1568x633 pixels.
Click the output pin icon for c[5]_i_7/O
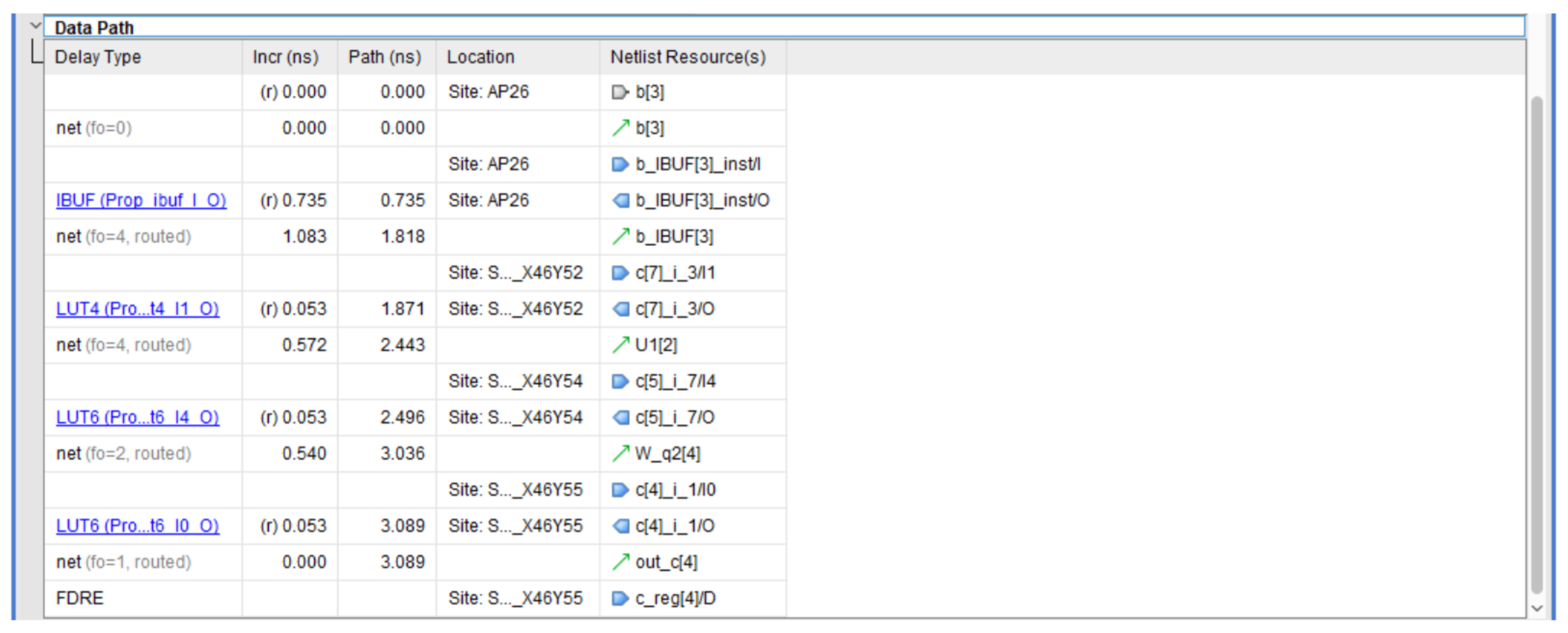[x=620, y=417]
